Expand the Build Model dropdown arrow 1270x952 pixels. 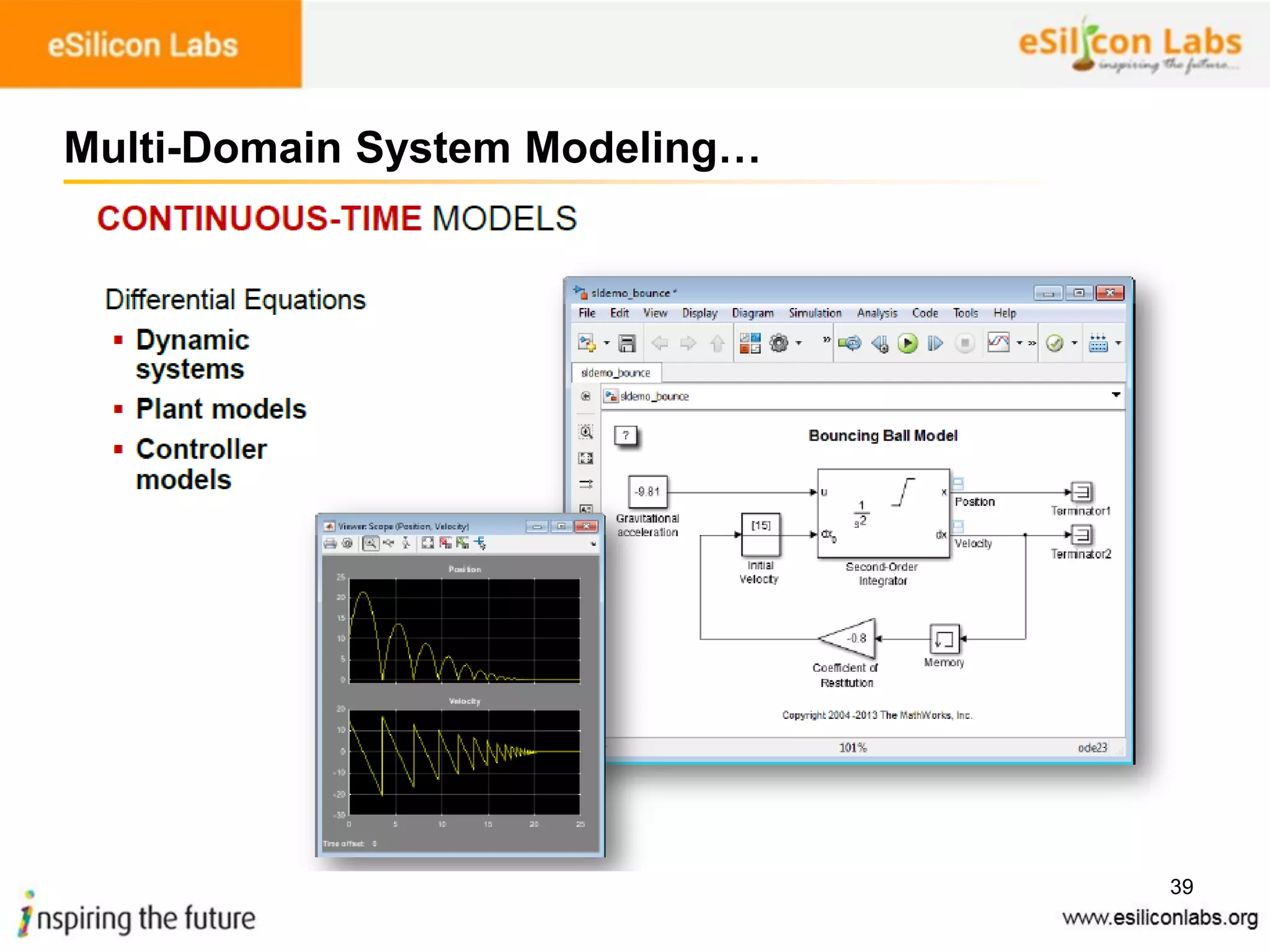click(x=1118, y=343)
